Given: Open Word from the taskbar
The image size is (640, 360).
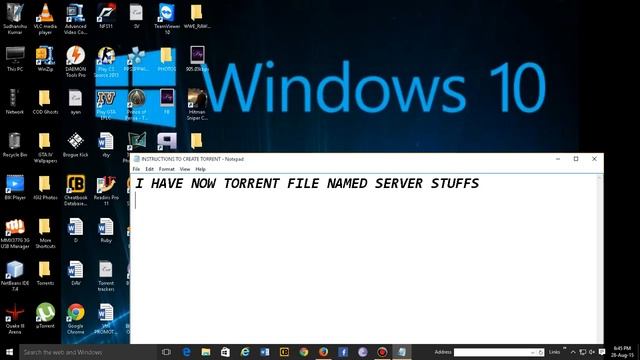Looking at the screenshot, I should click(264, 352).
